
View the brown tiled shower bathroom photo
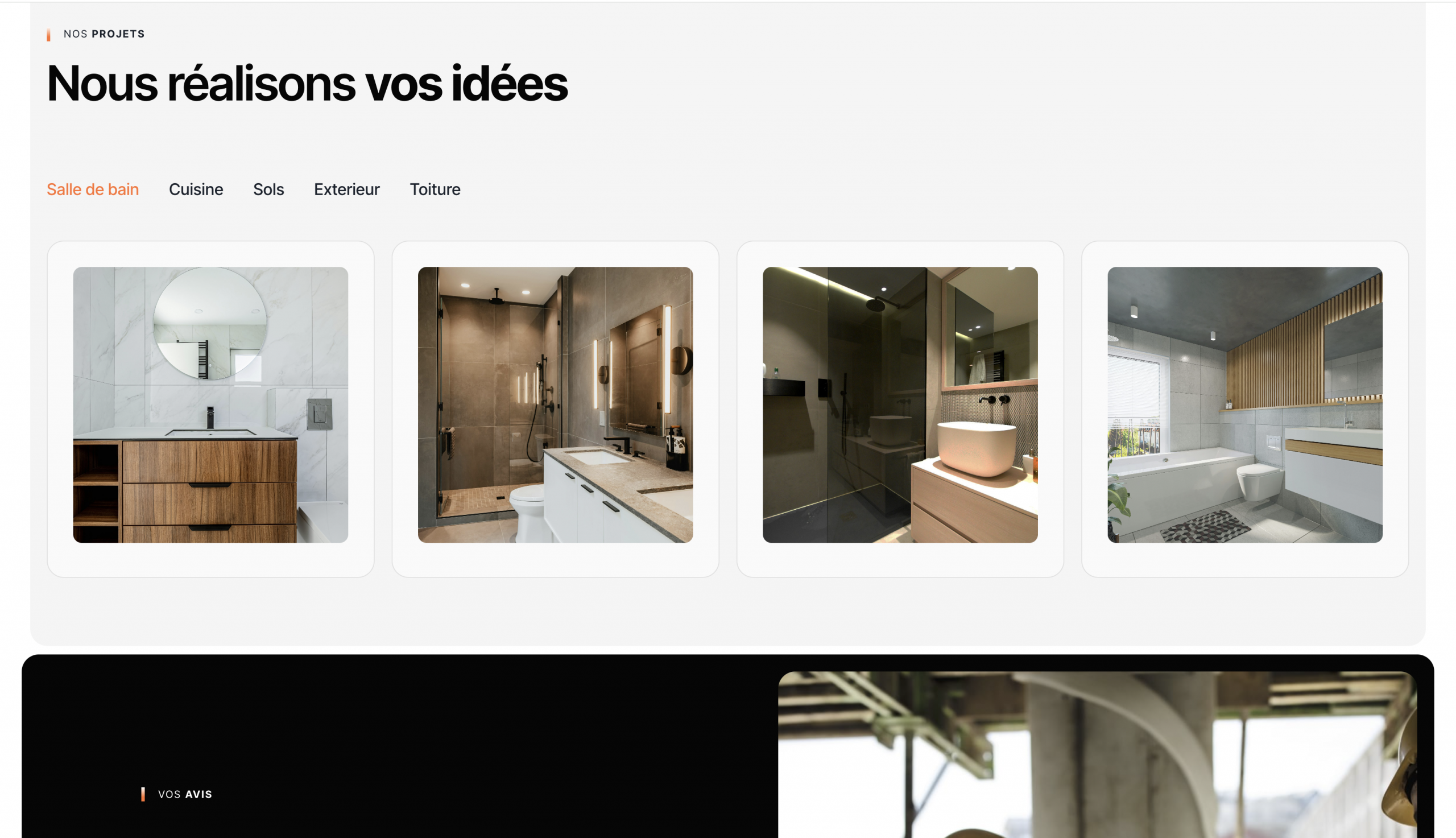click(x=555, y=404)
